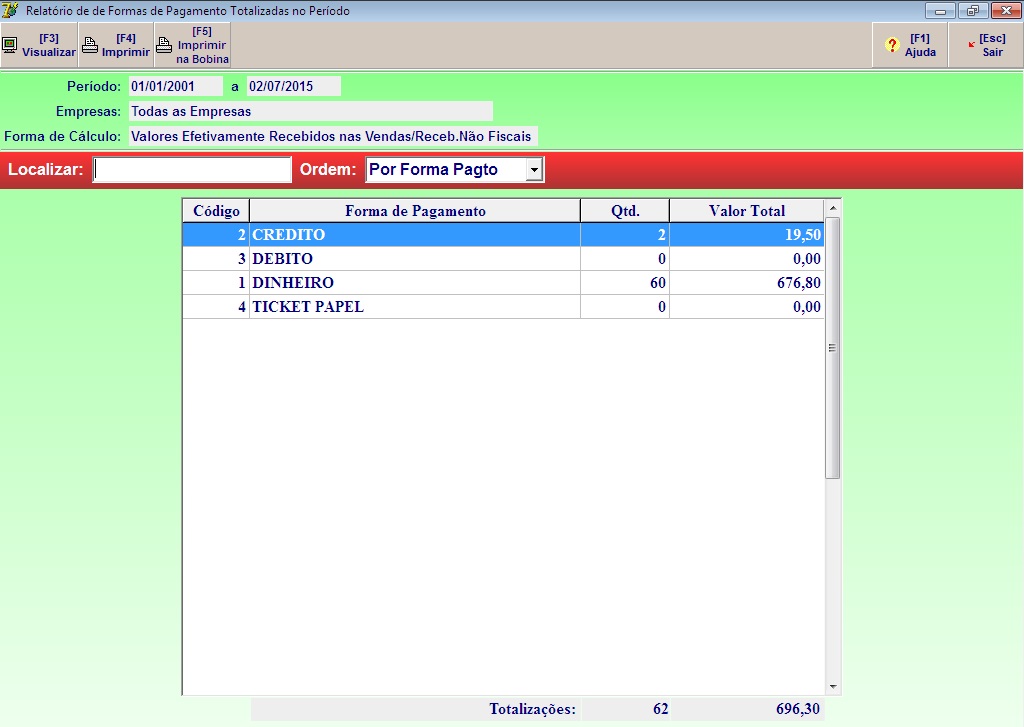
Task: Click the application icon in title bar
Action: point(11,11)
